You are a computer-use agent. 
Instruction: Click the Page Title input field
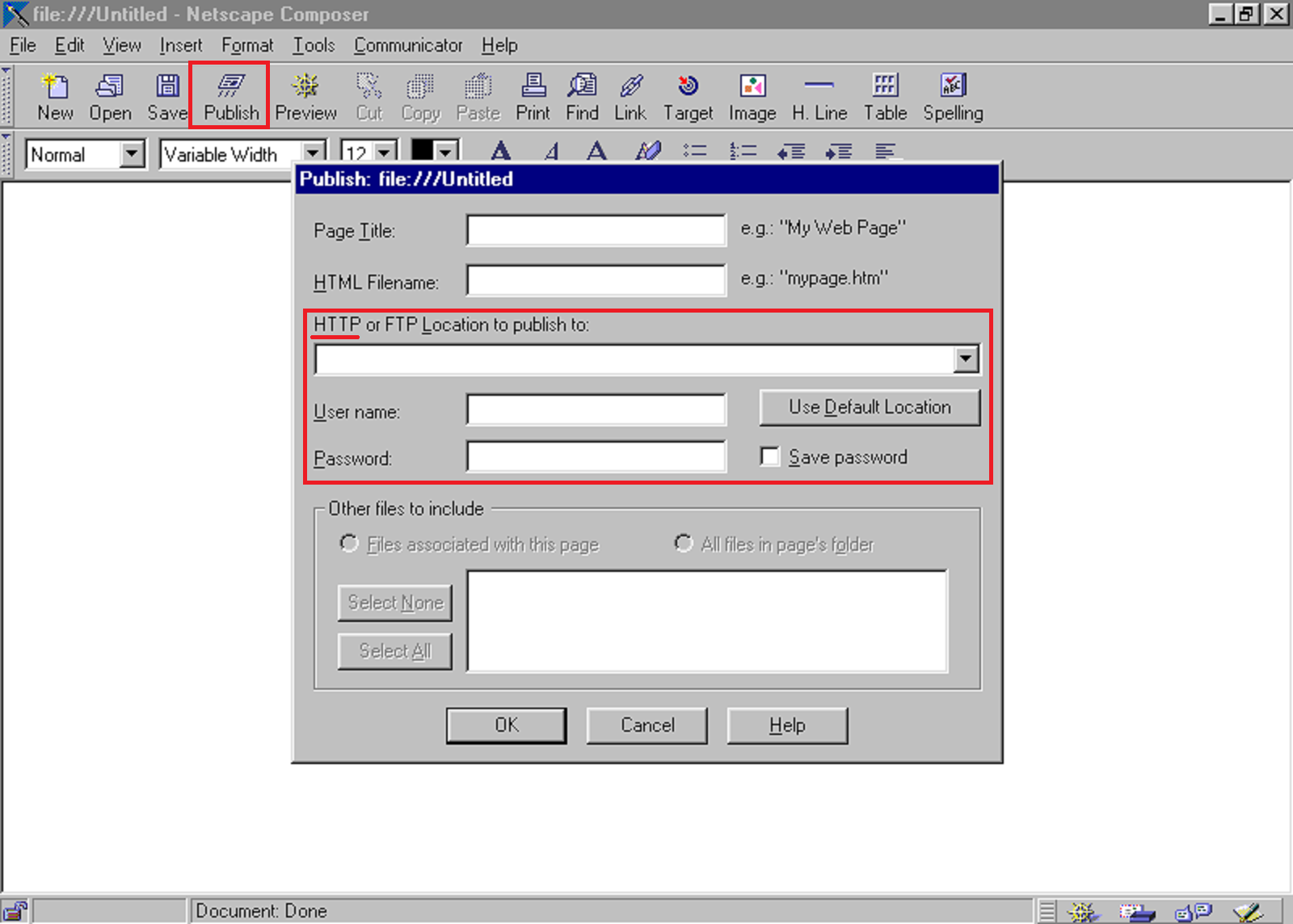pos(596,231)
